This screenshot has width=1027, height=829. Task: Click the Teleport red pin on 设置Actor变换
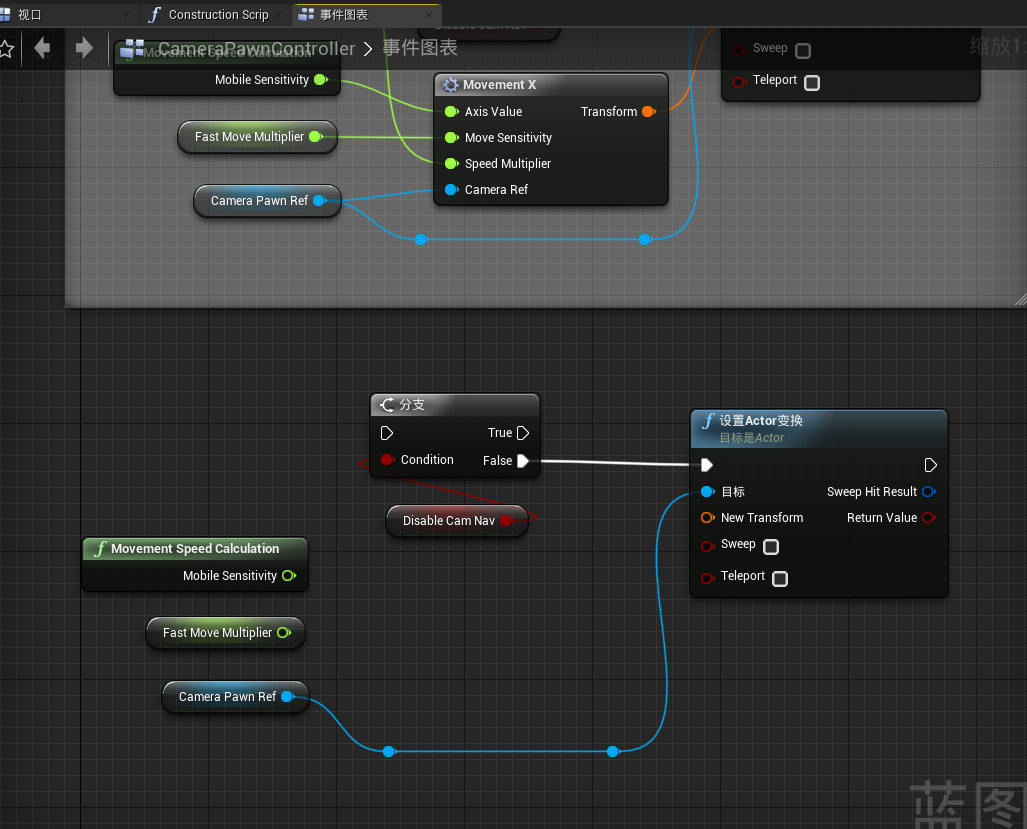[707, 578]
